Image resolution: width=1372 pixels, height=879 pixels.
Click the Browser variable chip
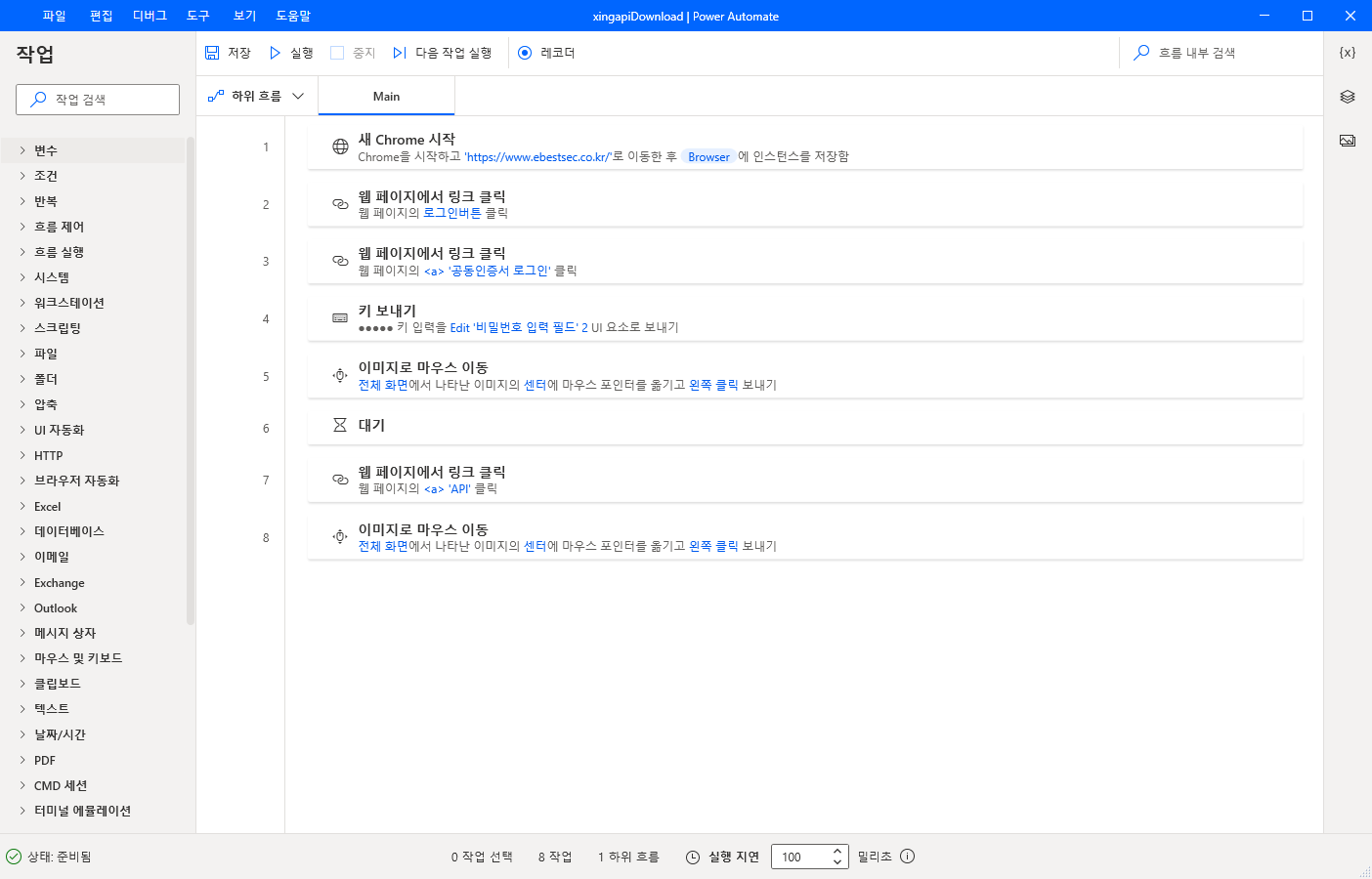coord(708,156)
